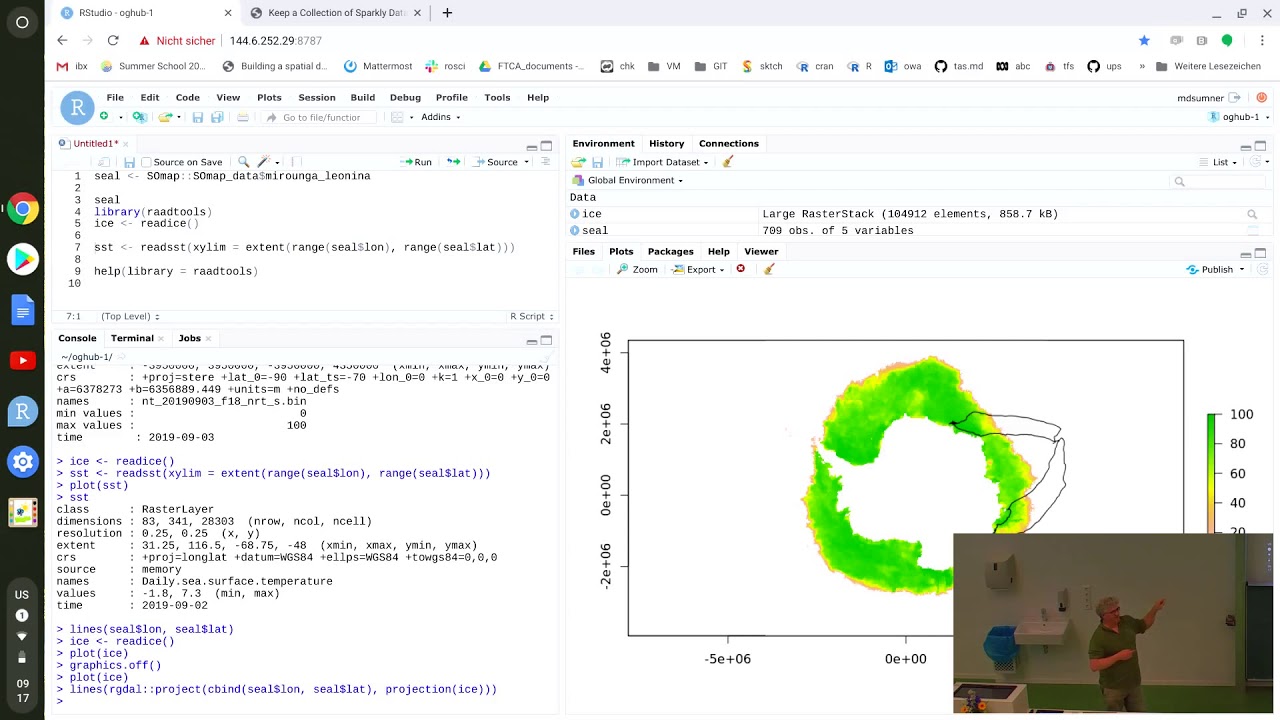
Task: Open the Import Dataset dropdown
Action: (x=662, y=162)
